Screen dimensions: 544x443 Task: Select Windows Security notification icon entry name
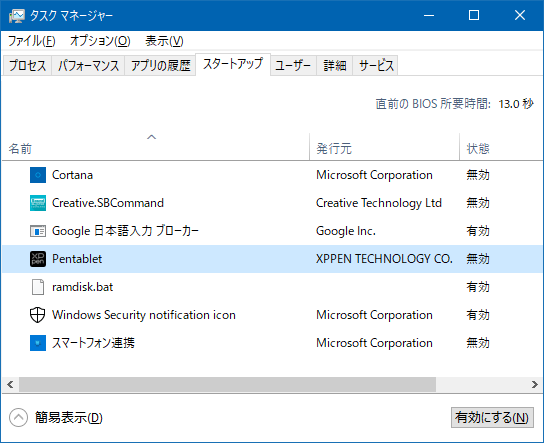coord(144,315)
